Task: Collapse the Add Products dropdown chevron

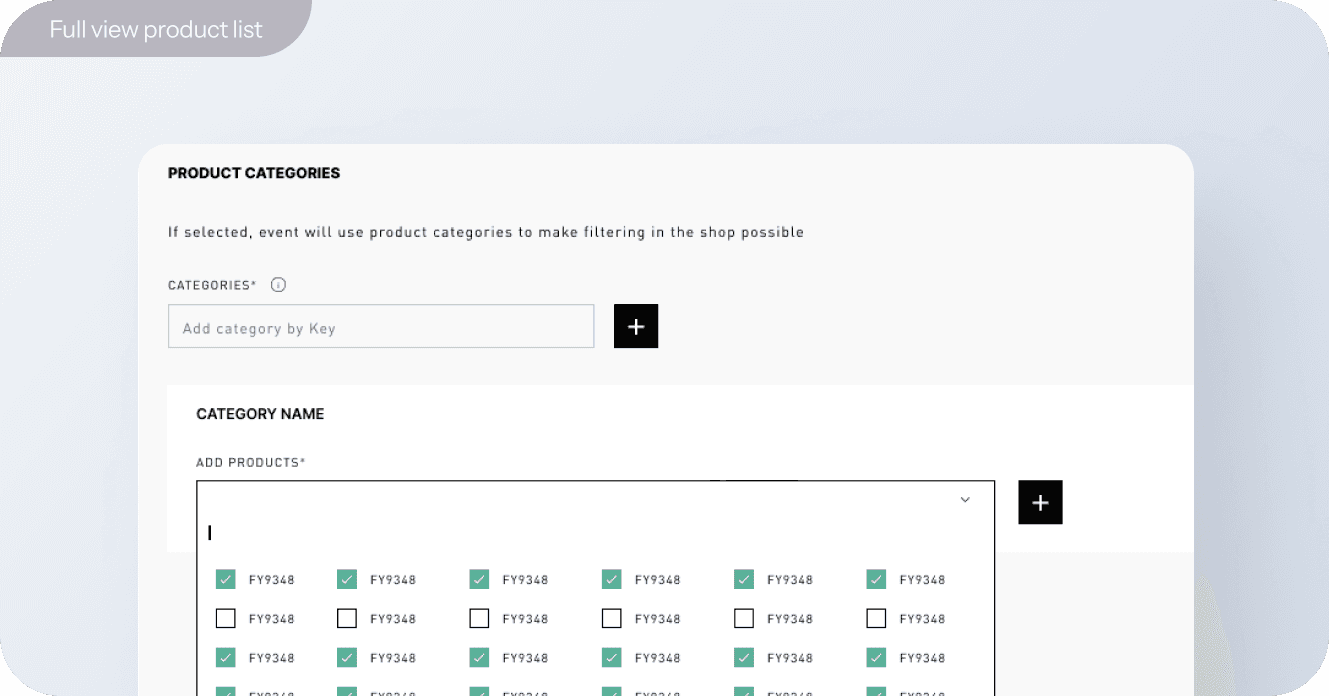Action: pos(965,500)
